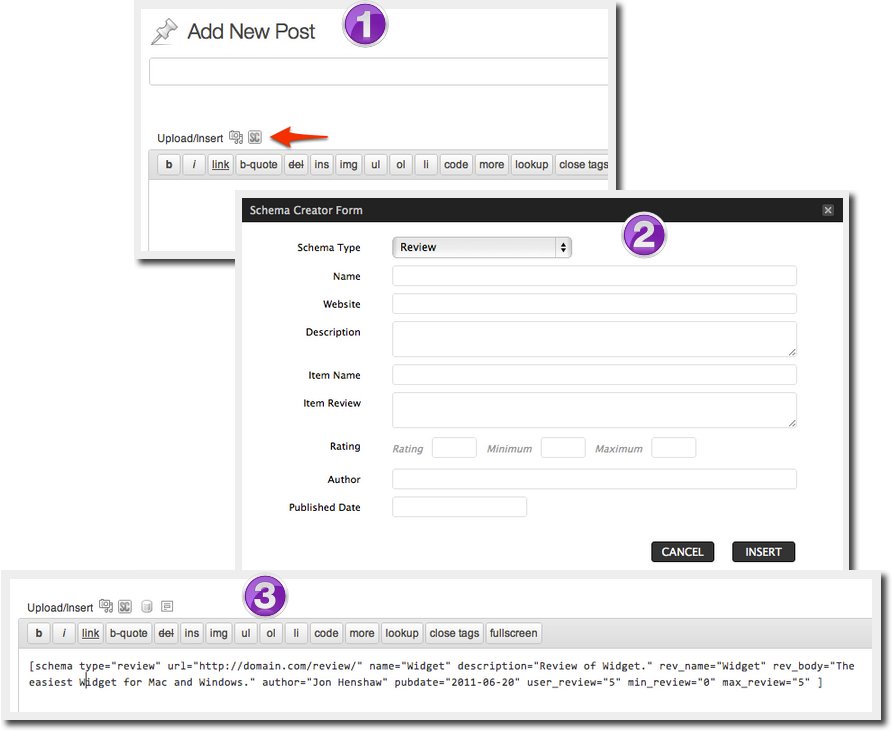Click the Upload/Insert media icon in Add New Post
The width and height of the screenshot is (894, 737).
coord(236,137)
